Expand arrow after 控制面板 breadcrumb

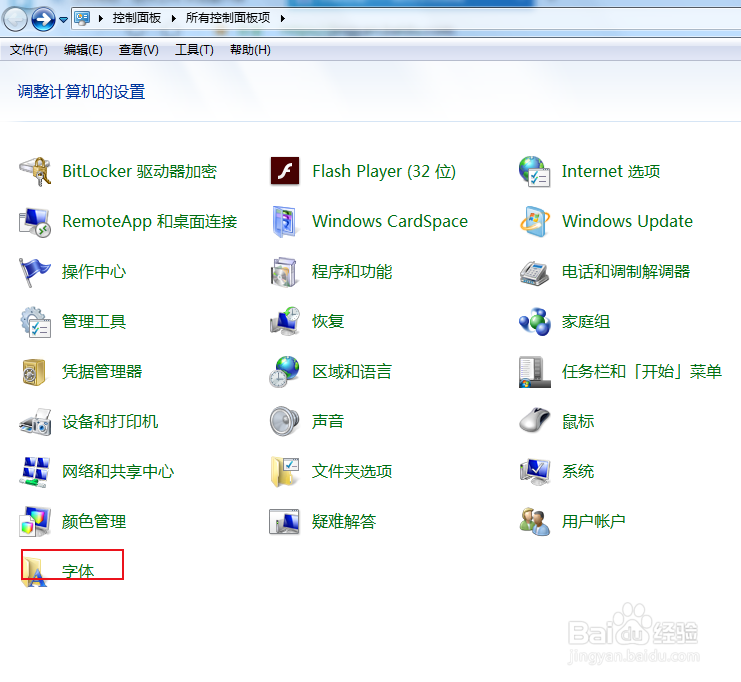click(173, 18)
